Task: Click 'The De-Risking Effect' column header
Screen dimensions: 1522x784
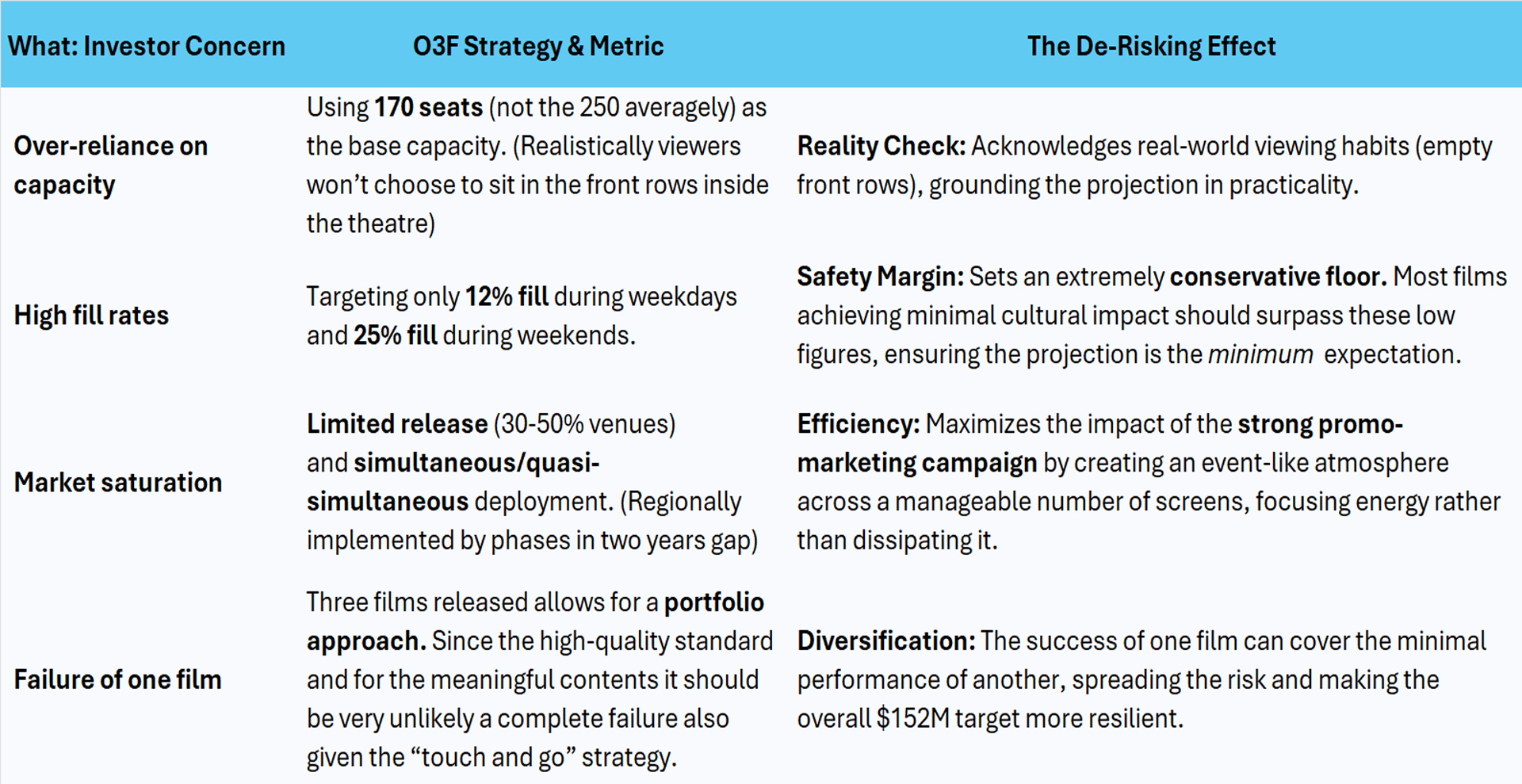Action: (1151, 46)
